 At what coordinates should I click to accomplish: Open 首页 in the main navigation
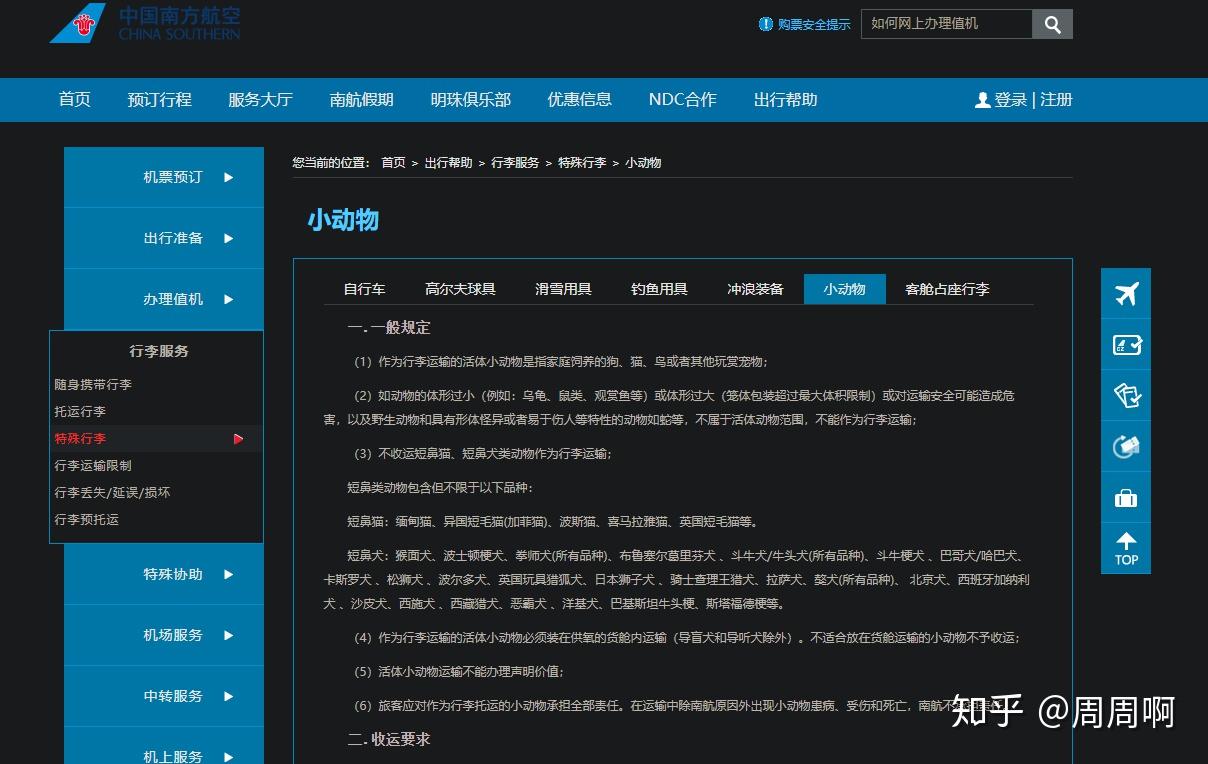(x=75, y=100)
